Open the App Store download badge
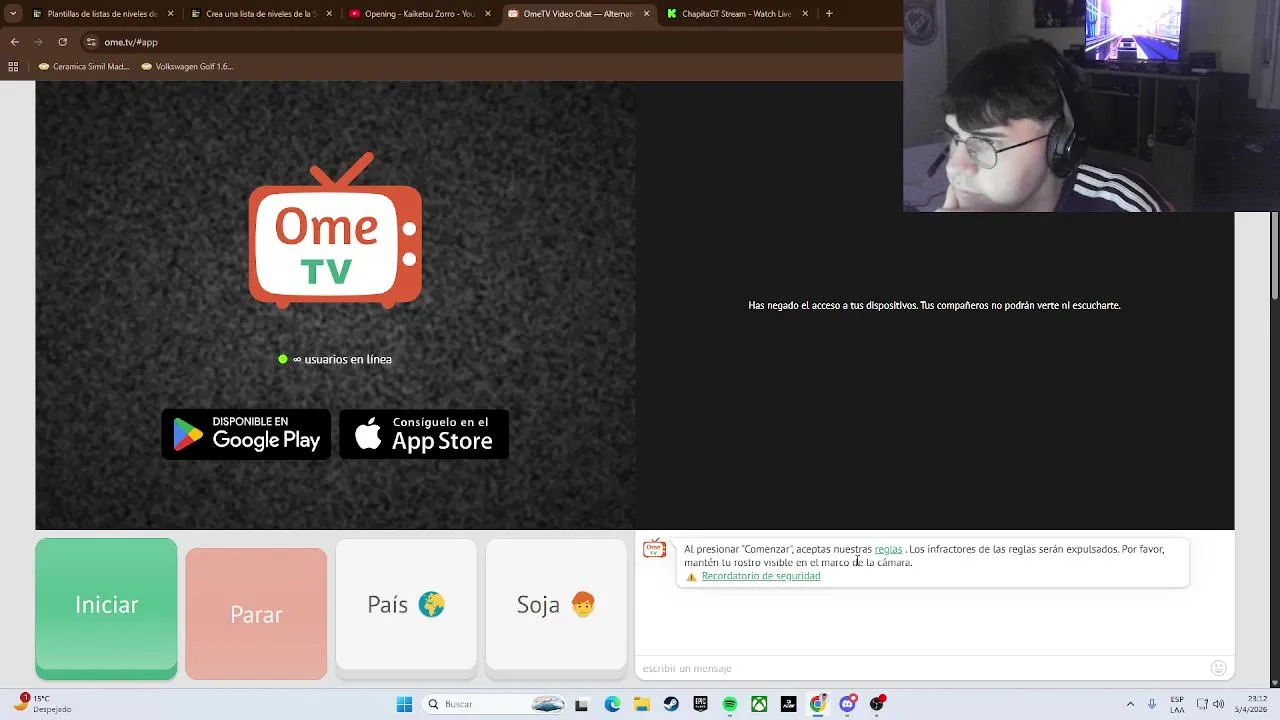Image resolution: width=1280 pixels, height=720 pixels. (424, 434)
